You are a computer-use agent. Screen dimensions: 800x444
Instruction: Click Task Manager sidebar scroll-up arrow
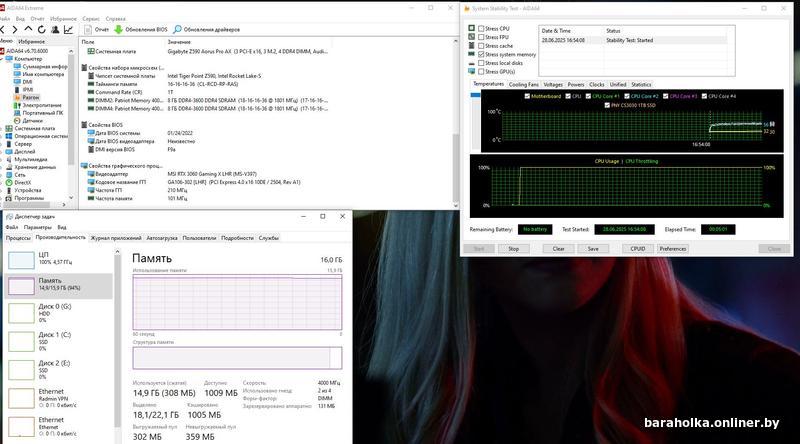tap(117, 252)
